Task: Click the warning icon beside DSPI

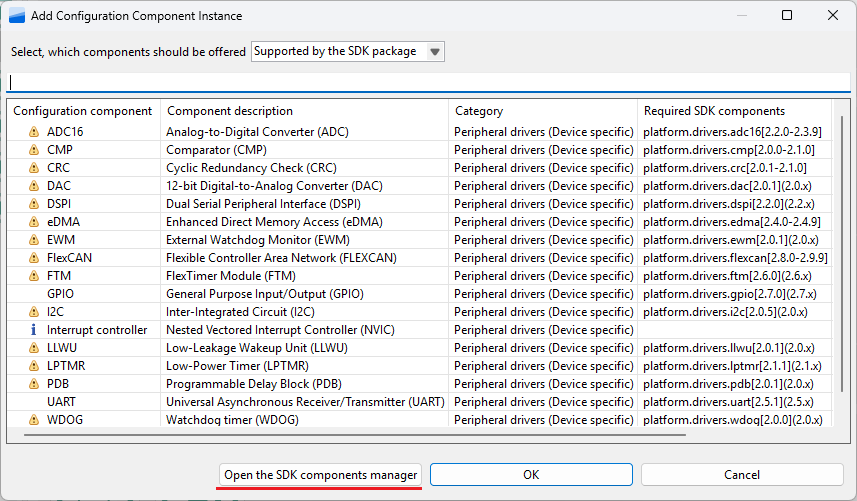Action: click(33, 204)
